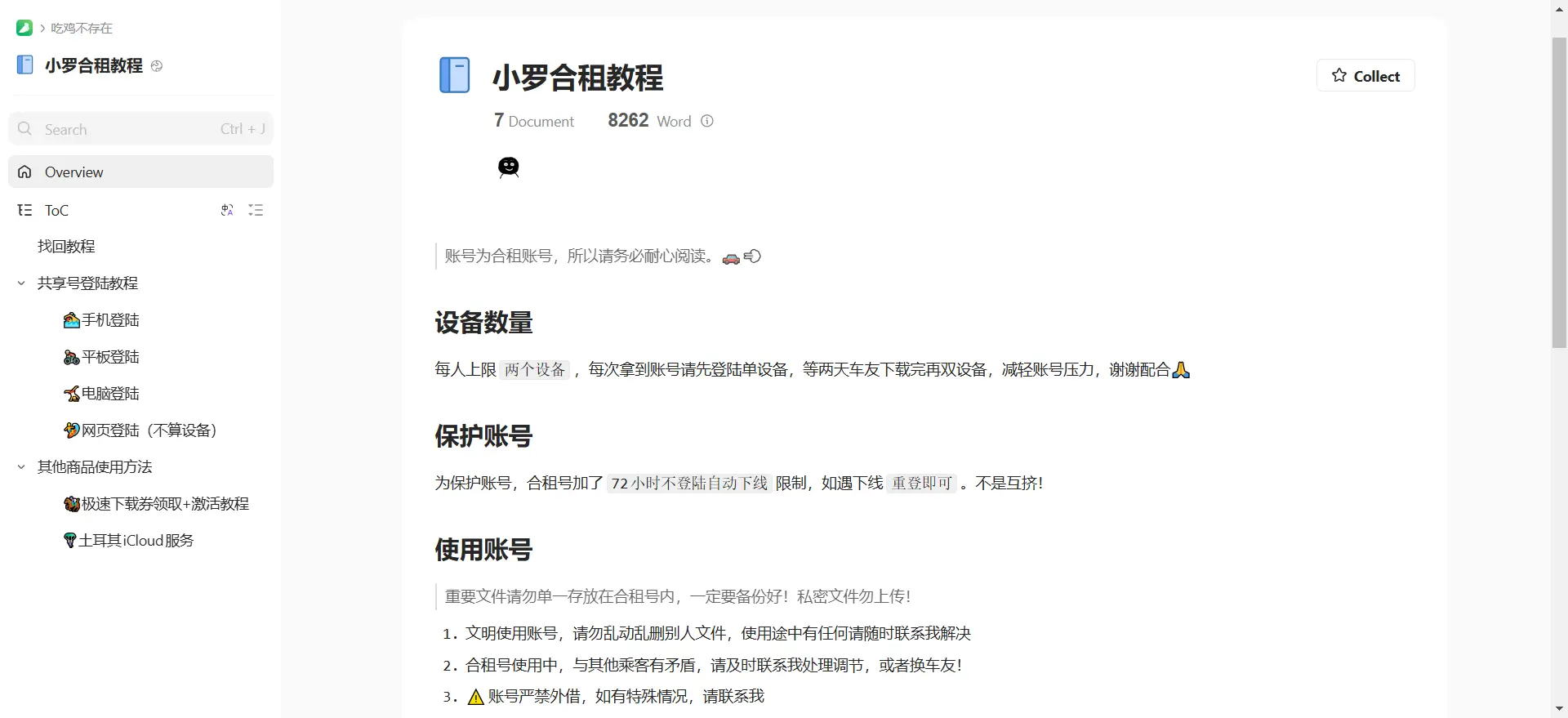Click the quote 账号为合租账号，所以请务必耐心阅读
Viewport: 1568px width, 718px height.
[x=580, y=256]
